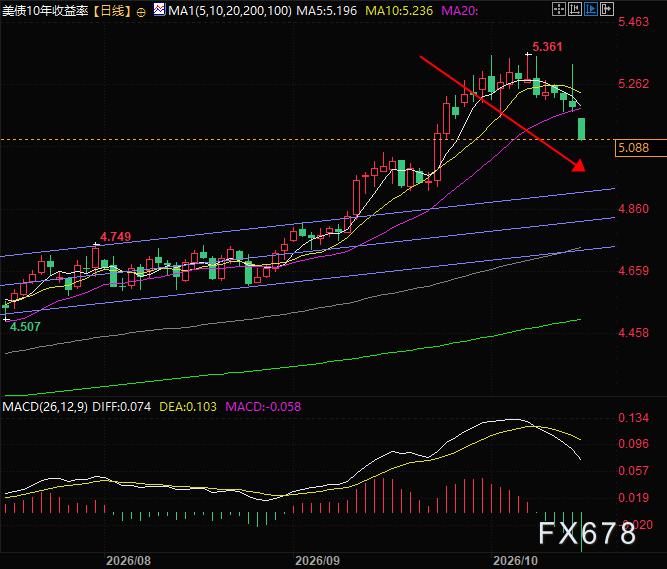667x569 pixels.
Task: Open the MA1(5,10,20,200,100) parameters
Action: click(x=230, y=11)
